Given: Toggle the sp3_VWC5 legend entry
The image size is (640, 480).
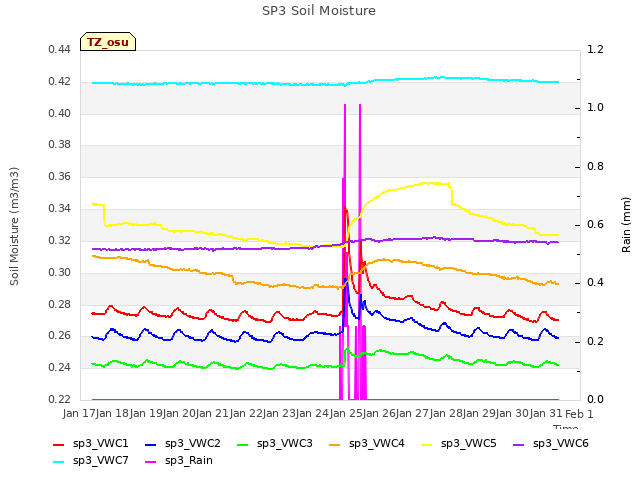Looking at the screenshot, I should pos(459,444).
